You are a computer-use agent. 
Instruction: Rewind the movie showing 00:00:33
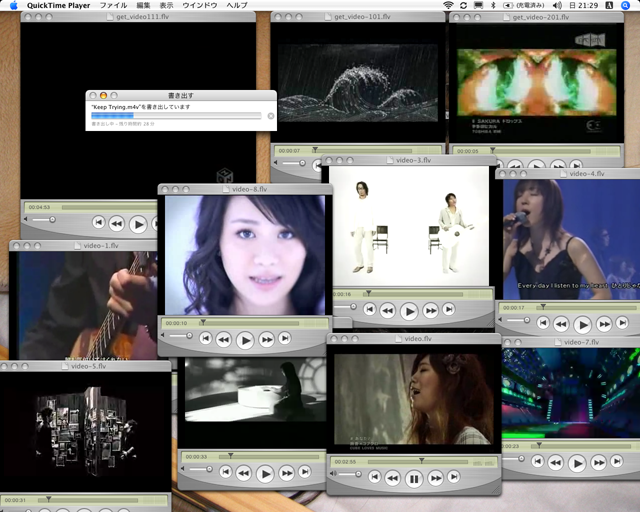[x=244, y=473]
